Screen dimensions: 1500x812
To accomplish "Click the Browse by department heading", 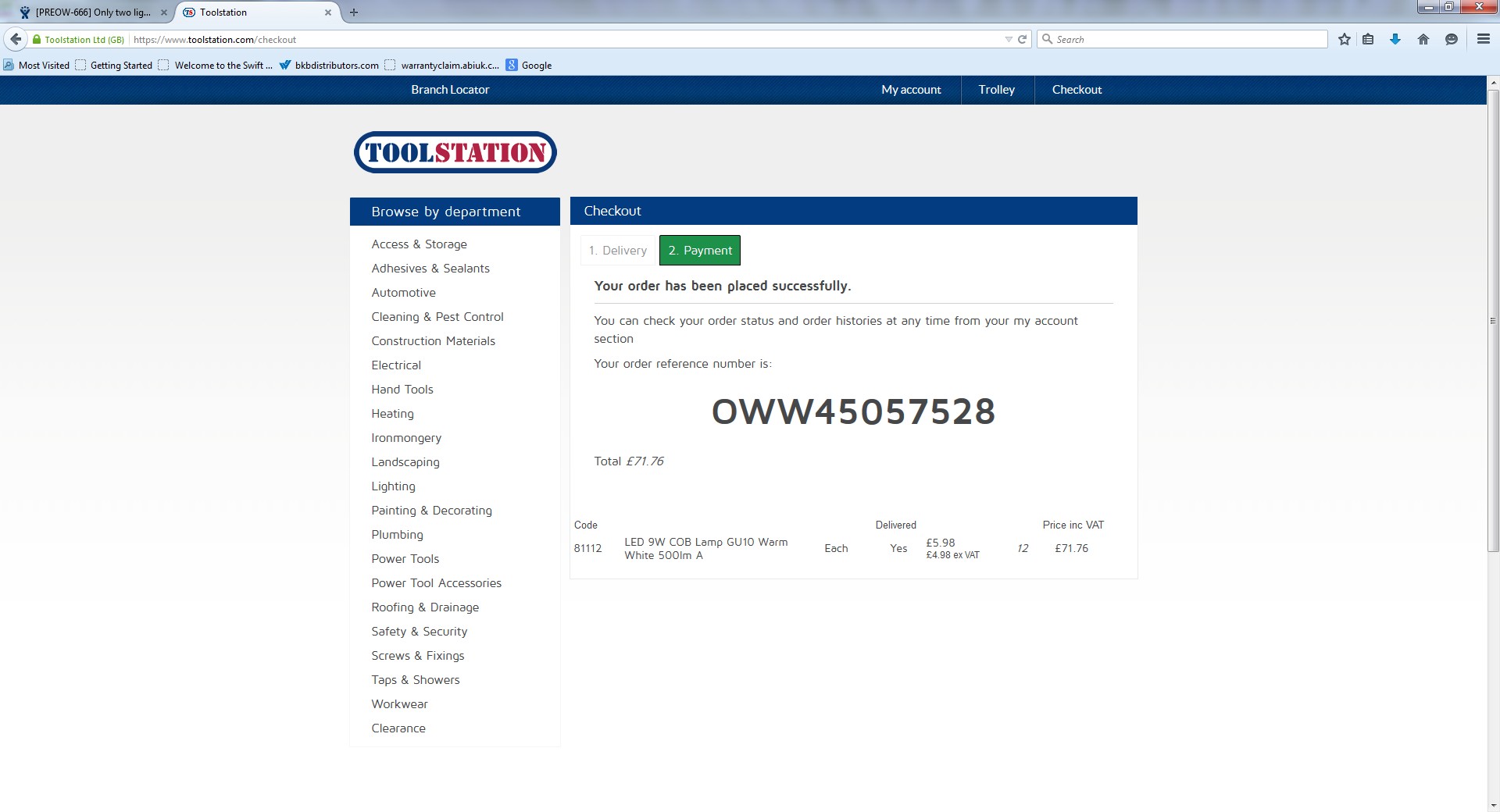I will click(x=445, y=212).
